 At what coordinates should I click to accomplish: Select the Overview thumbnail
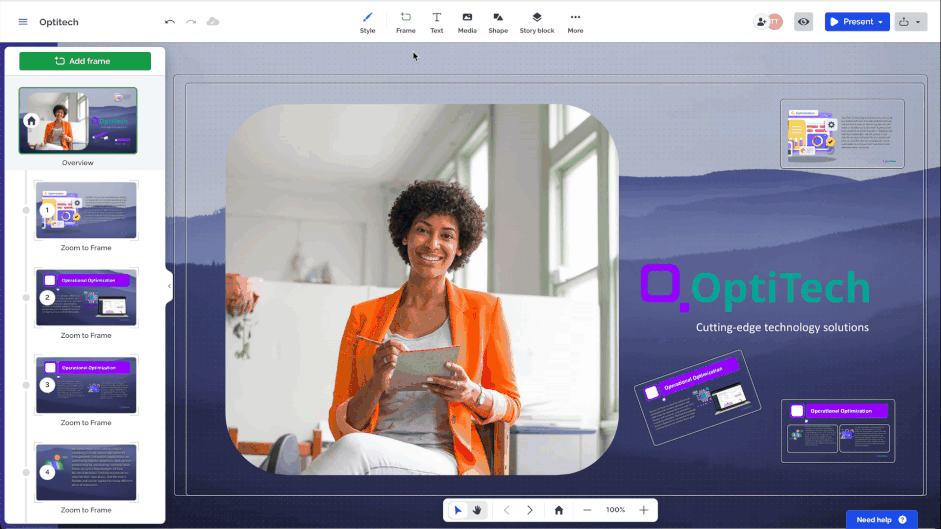[x=78, y=120]
